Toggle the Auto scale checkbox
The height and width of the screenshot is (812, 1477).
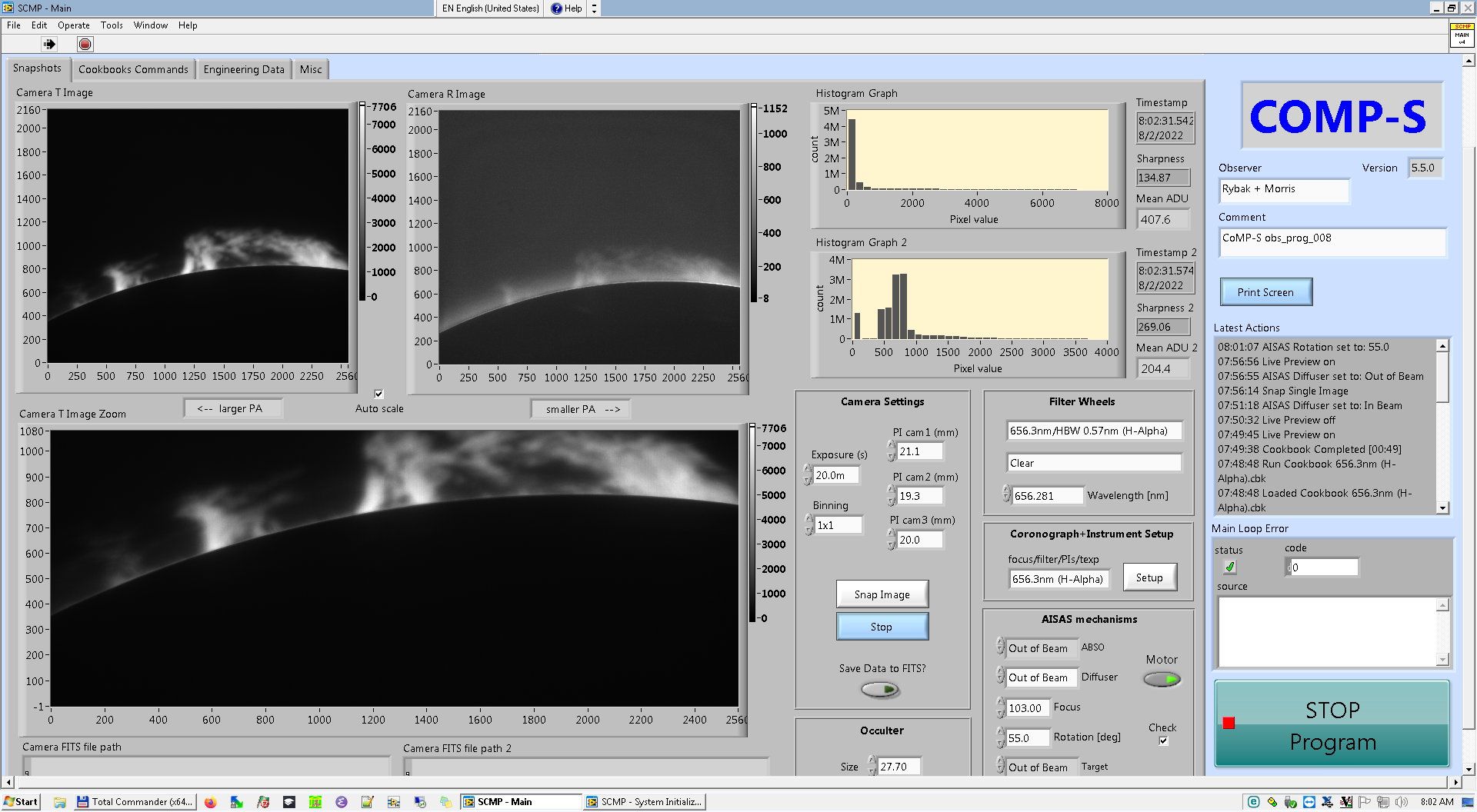coord(378,394)
